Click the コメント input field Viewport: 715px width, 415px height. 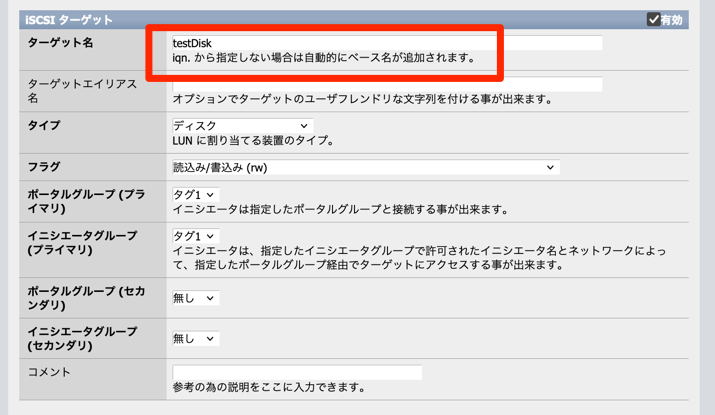pyautogui.click(x=297, y=373)
